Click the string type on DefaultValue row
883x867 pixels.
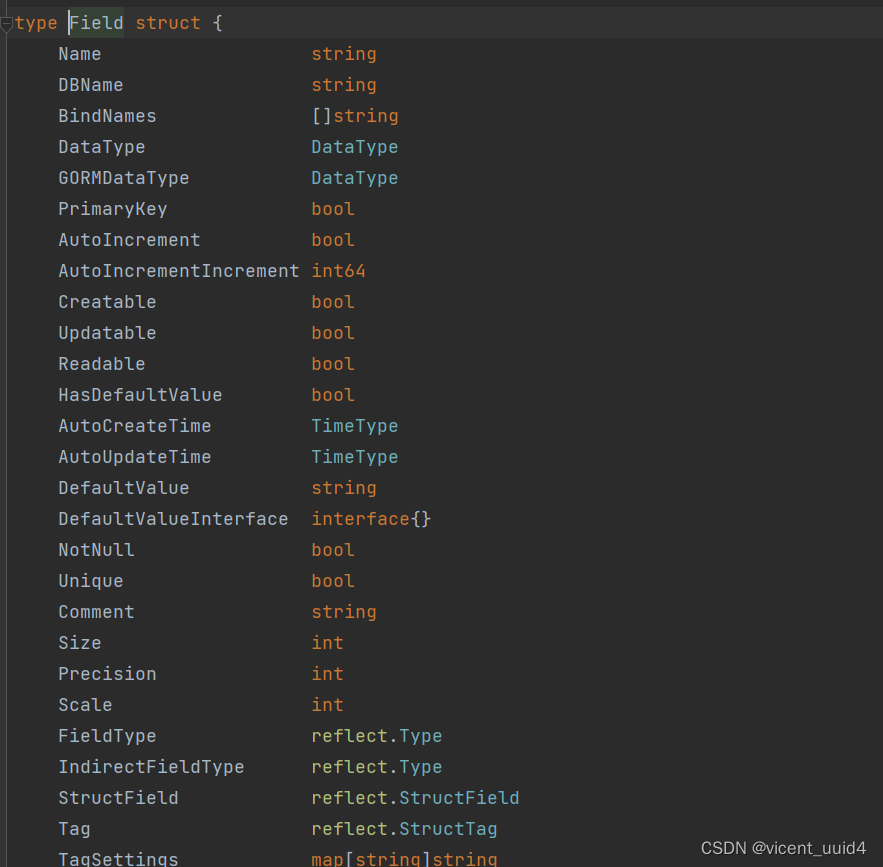pyautogui.click(x=344, y=488)
